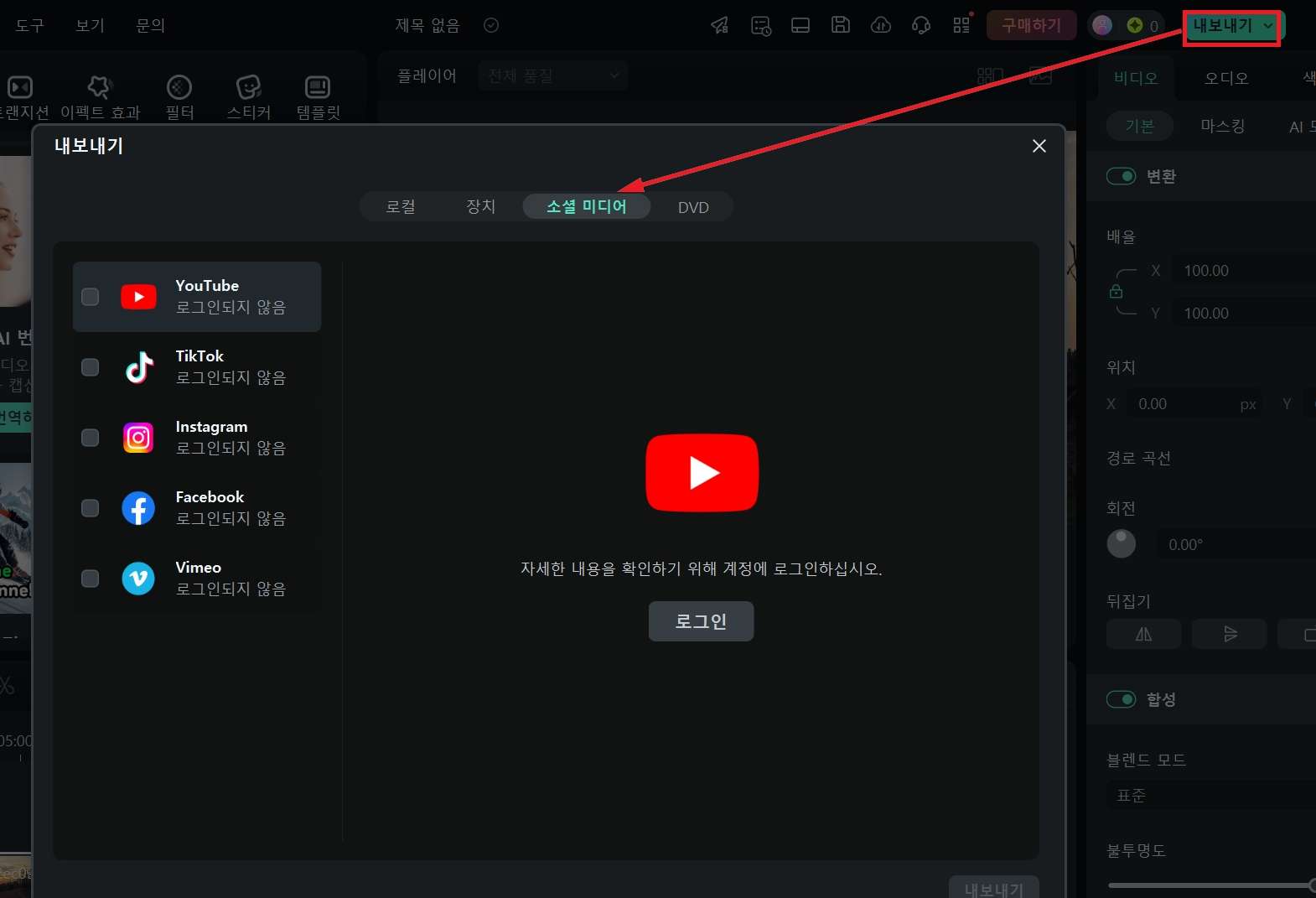Screen dimensions: 1316x898
Task: Click the flip horizontal icon
Action: [x=1143, y=634]
